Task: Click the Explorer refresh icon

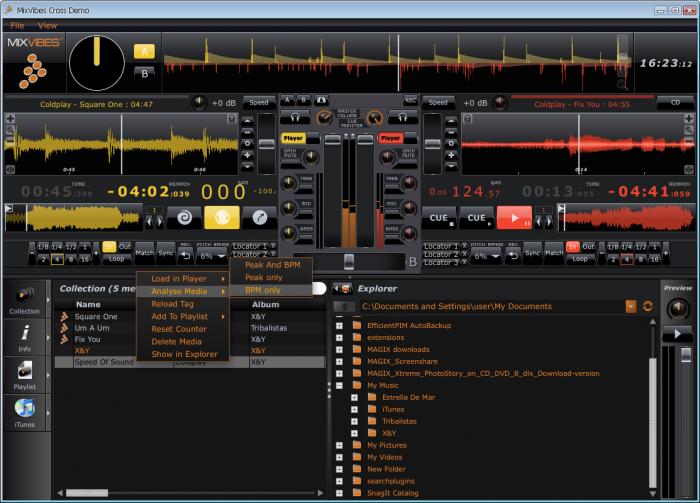Action: (x=648, y=306)
